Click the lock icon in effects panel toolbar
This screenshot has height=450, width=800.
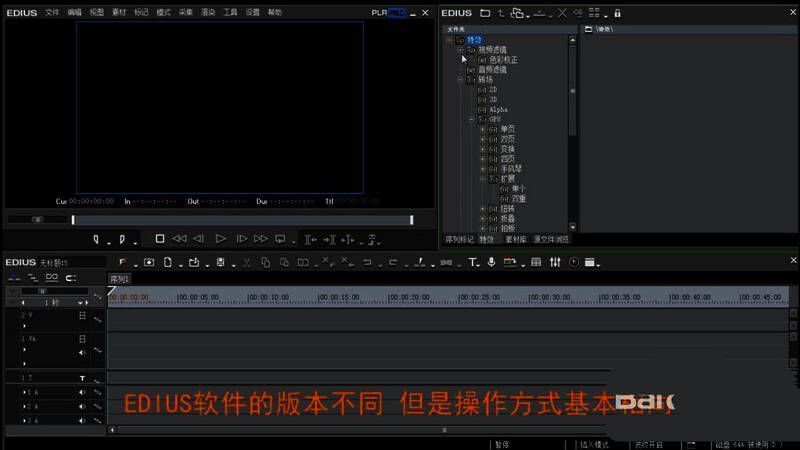[617, 13]
